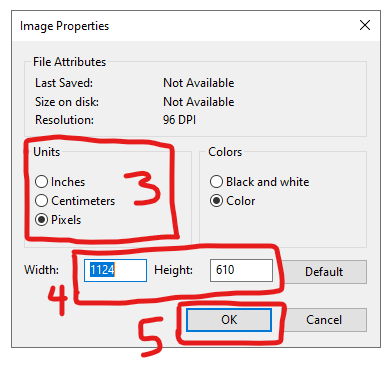
Task: Click the Image Properties title text
Action: [x=64, y=26]
